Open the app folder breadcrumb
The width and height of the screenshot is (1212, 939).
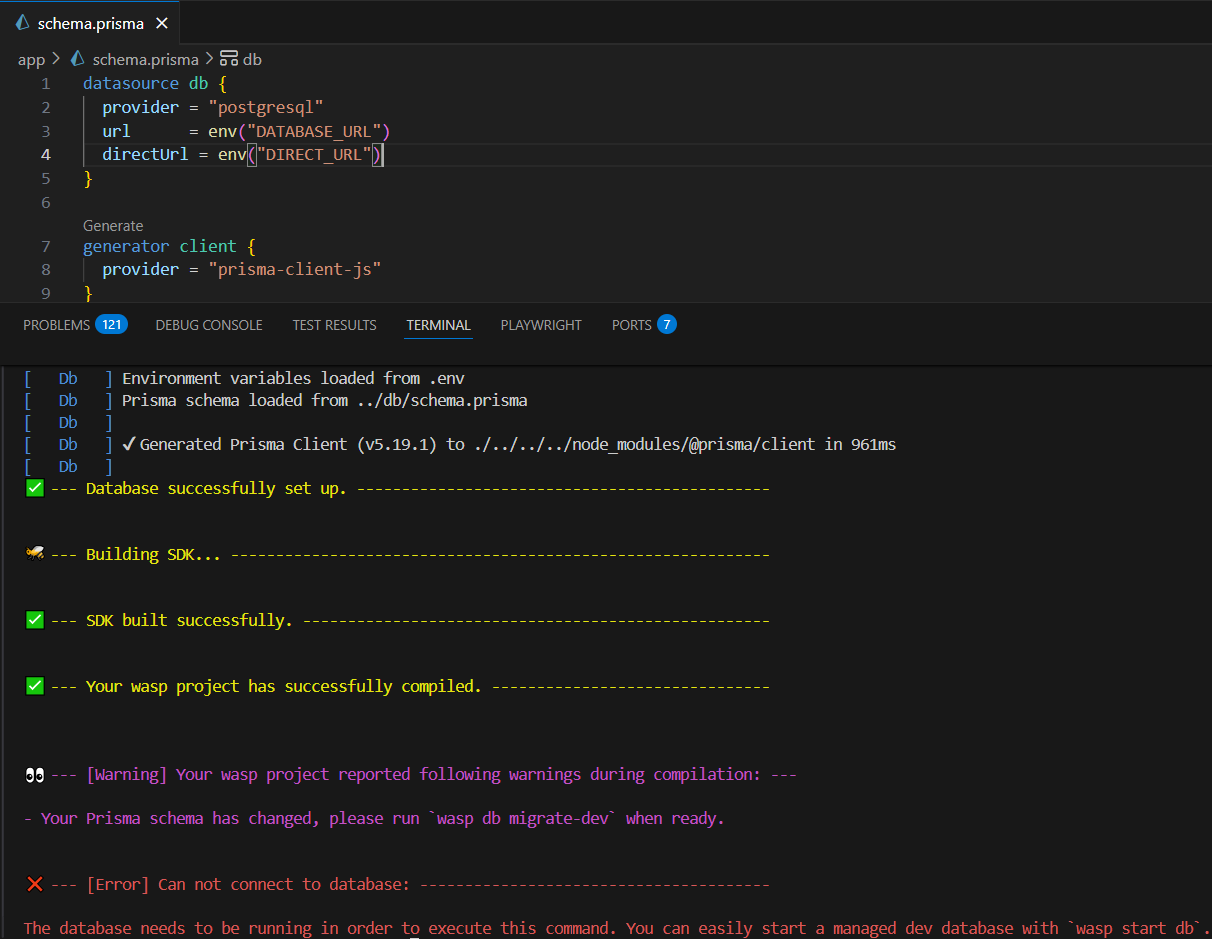[31, 59]
